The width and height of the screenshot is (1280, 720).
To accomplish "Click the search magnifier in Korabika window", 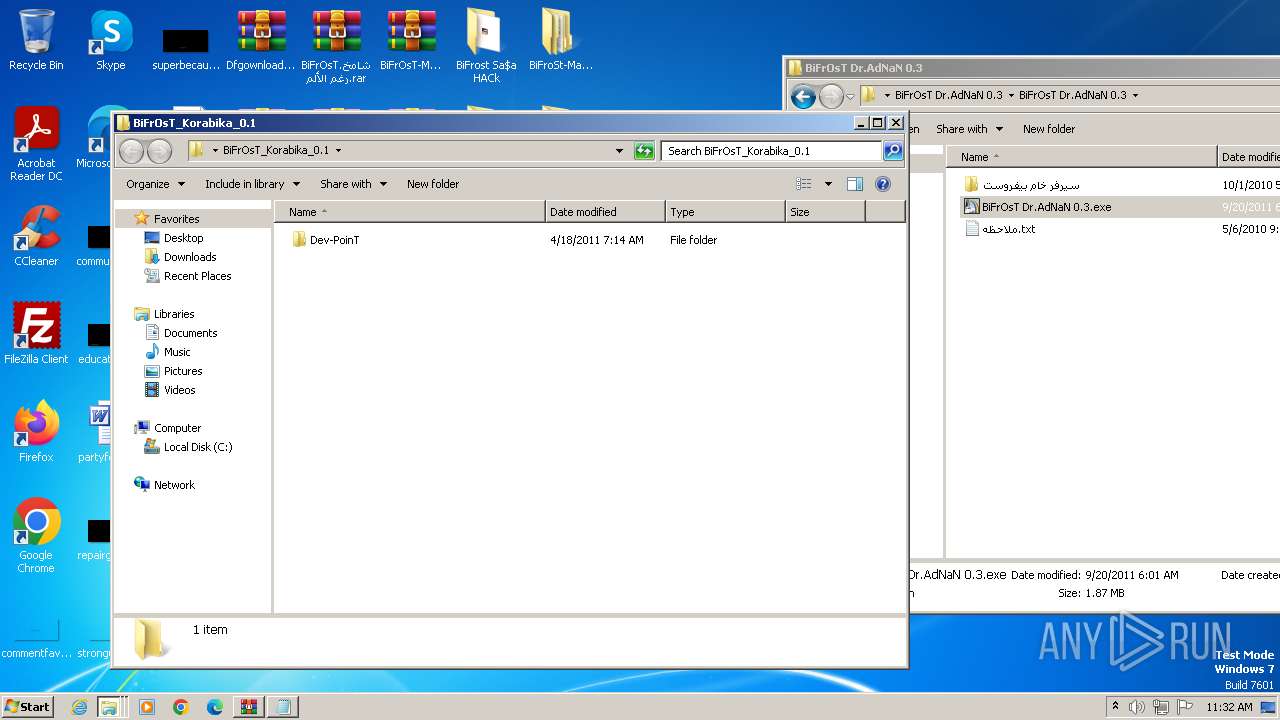I will (893, 151).
